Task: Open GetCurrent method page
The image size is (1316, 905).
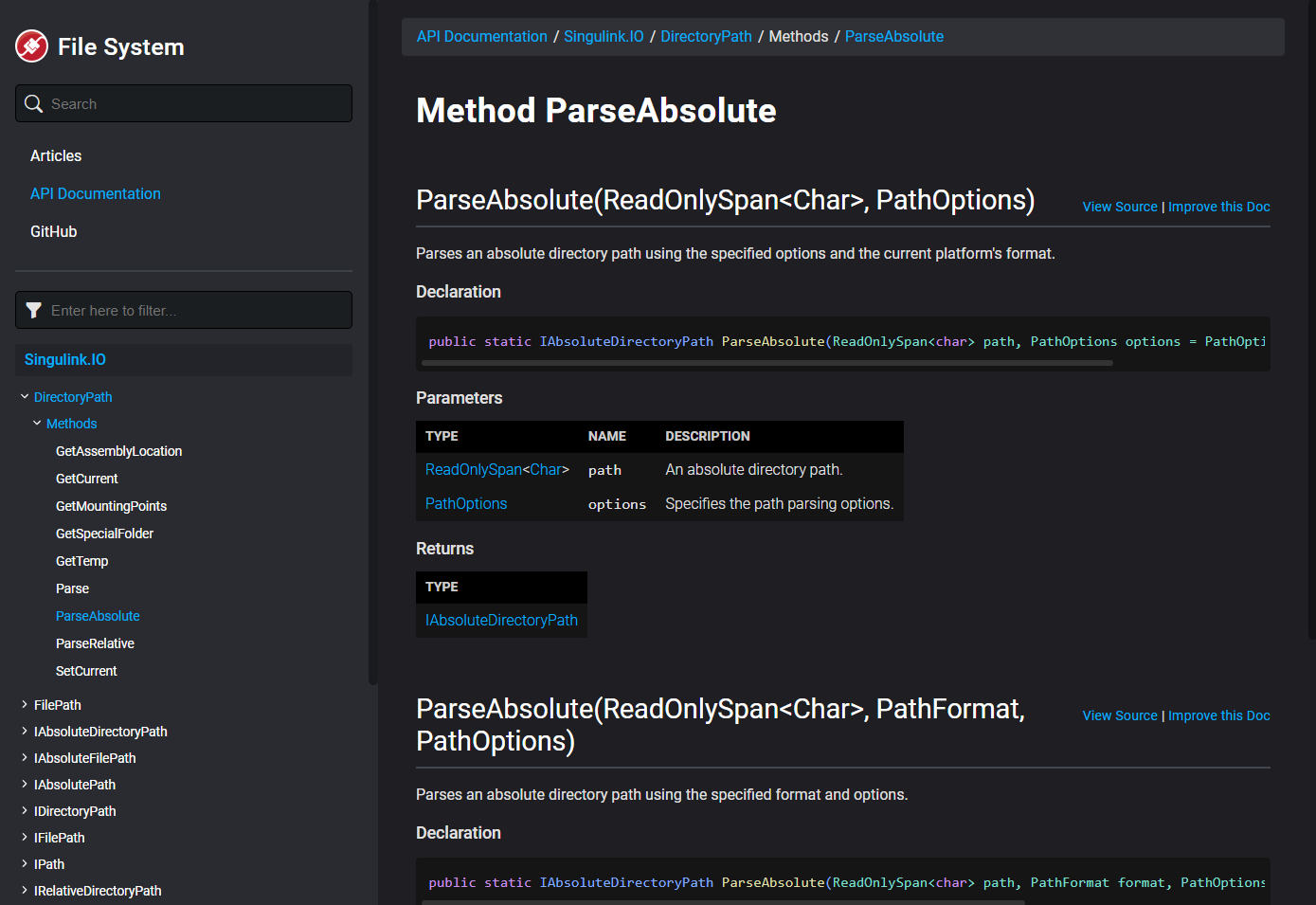Action: tap(87, 479)
